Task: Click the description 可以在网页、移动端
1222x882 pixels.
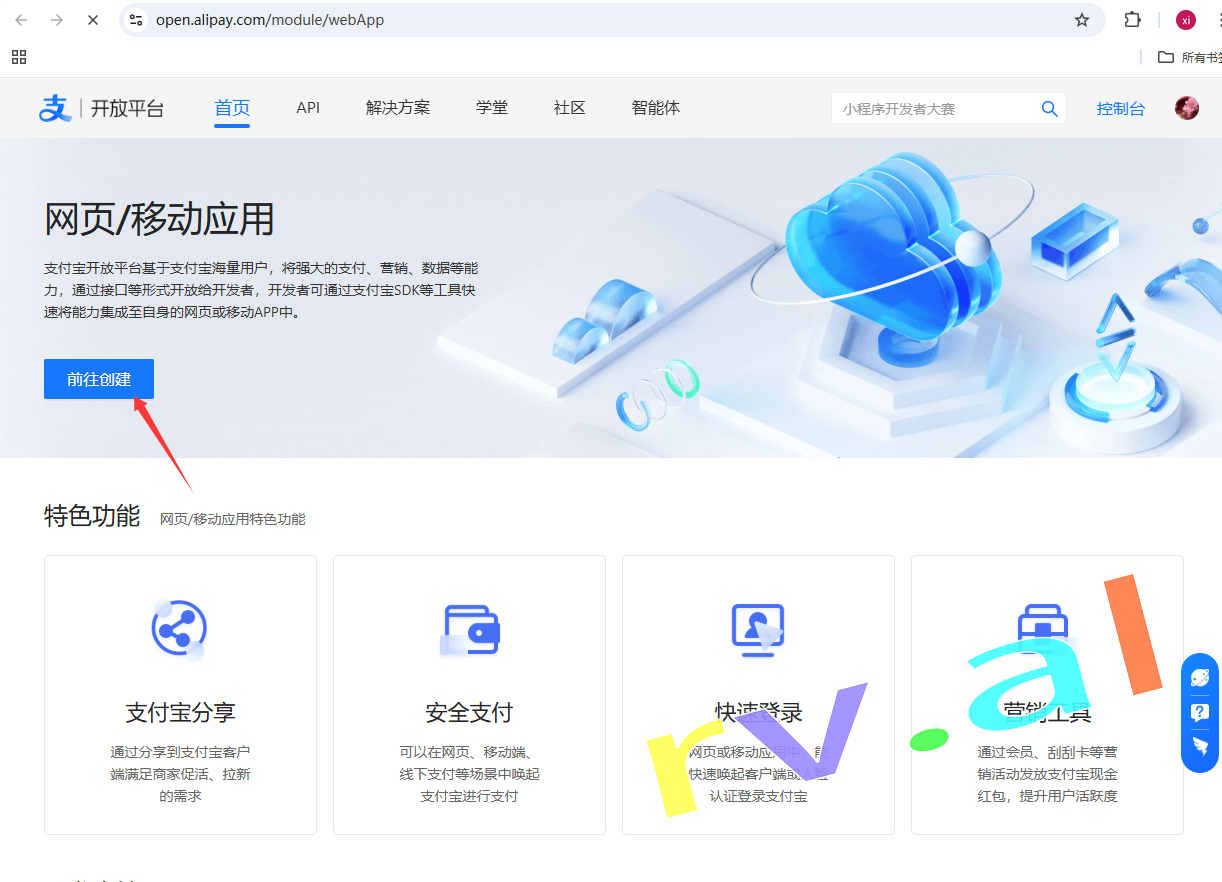Action: tap(469, 774)
